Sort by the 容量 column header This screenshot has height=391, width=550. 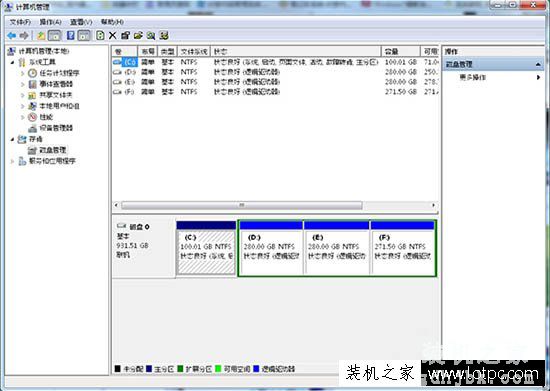[x=401, y=52]
